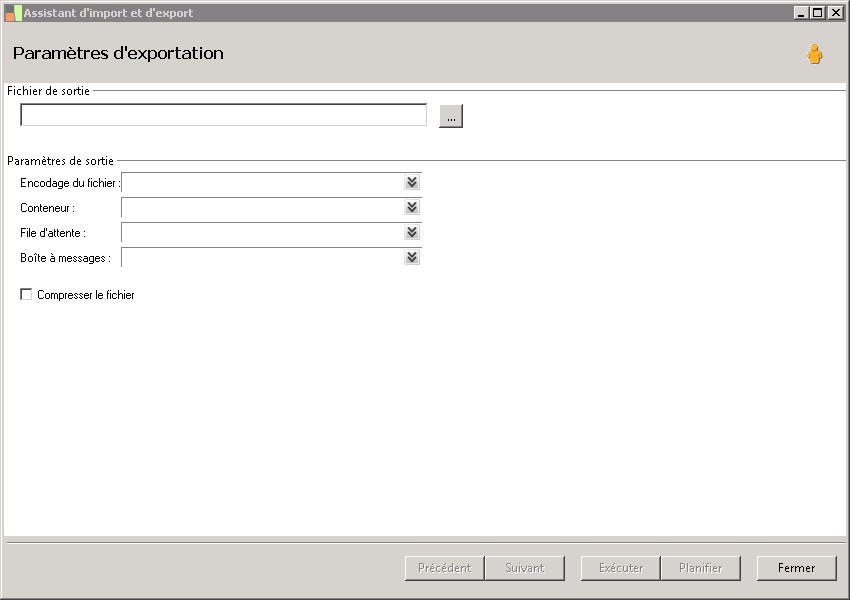Maximize the Assistant d'import et d'export window
The image size is (850, 600).
click(817, 13)
